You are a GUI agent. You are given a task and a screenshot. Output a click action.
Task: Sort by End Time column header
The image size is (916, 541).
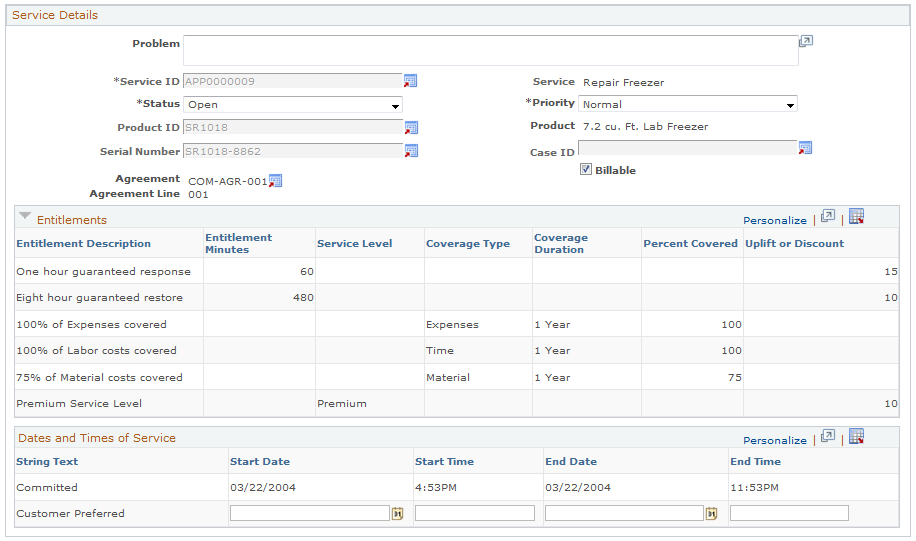coord(755,462)
